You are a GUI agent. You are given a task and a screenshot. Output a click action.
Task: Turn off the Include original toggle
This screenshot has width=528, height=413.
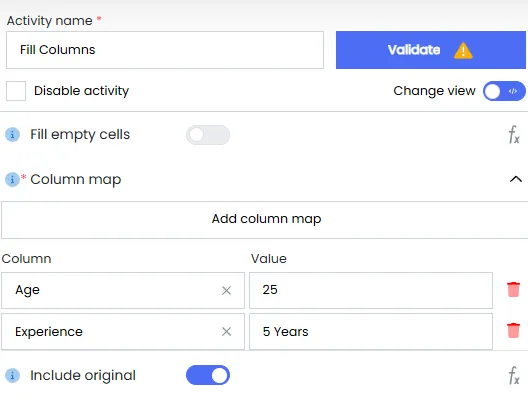[208, 375]
